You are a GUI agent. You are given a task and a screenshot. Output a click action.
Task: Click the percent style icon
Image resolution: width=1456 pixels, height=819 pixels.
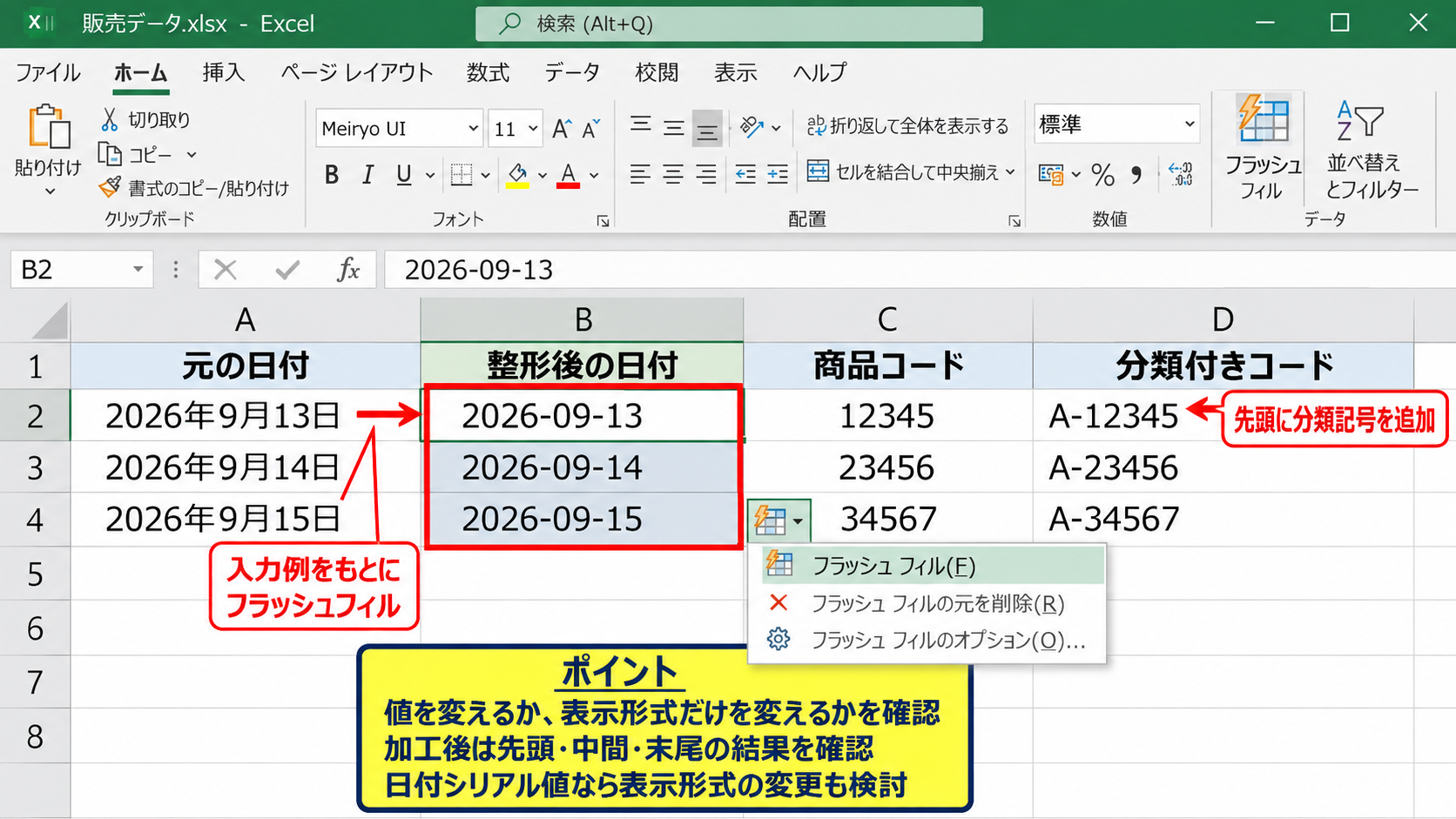pyautogui.click(x=1102, y=175)
